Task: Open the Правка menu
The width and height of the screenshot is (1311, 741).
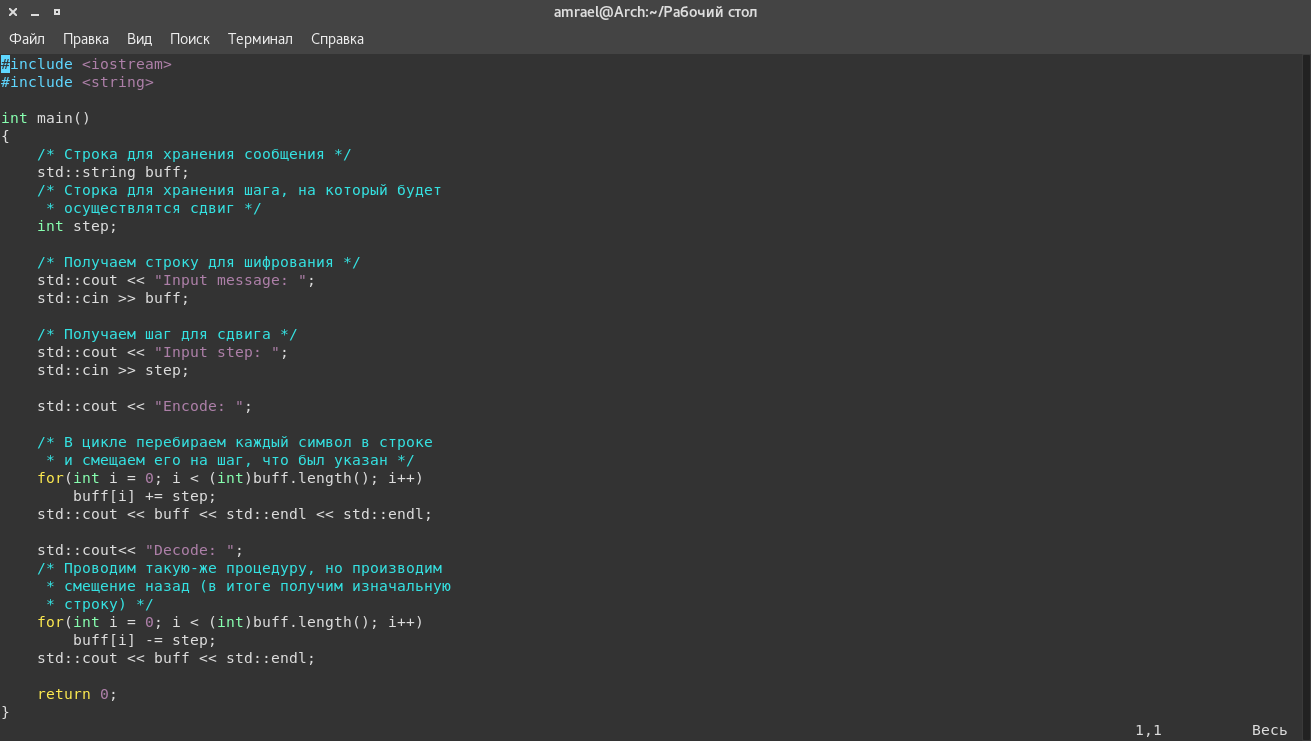Action: pos(86,39)
